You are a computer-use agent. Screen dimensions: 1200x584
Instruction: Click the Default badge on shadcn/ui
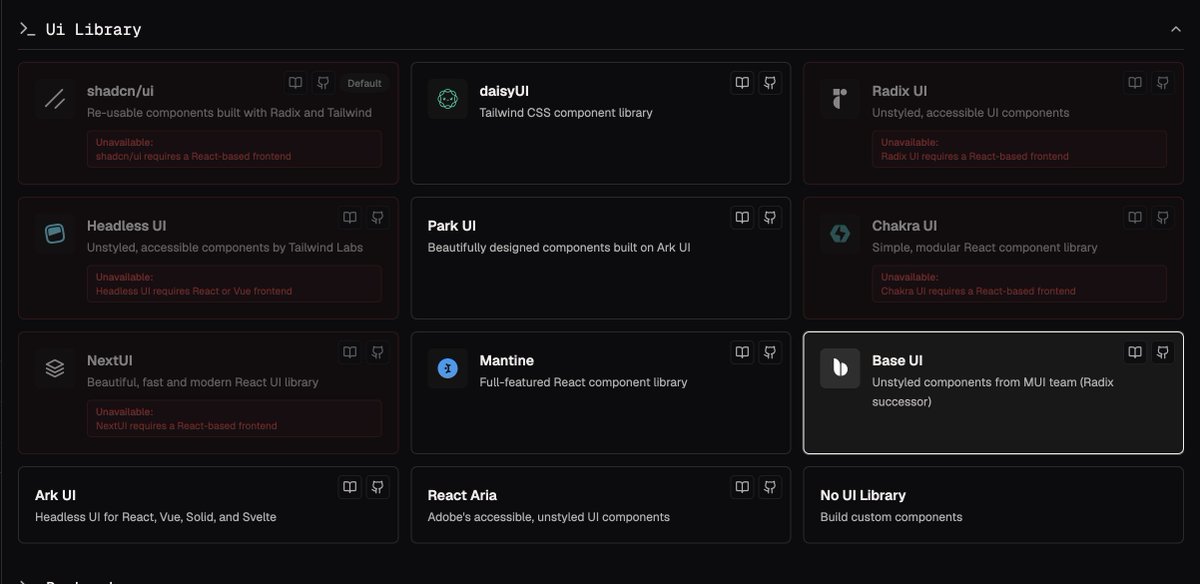[364, 83]
